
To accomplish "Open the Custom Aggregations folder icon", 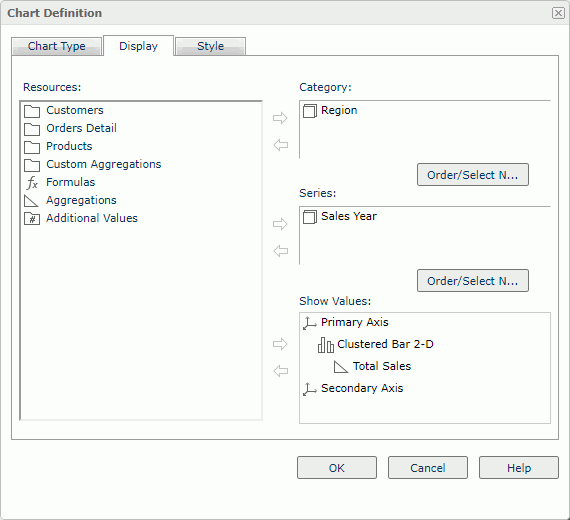I will click(x=32, y=165).
